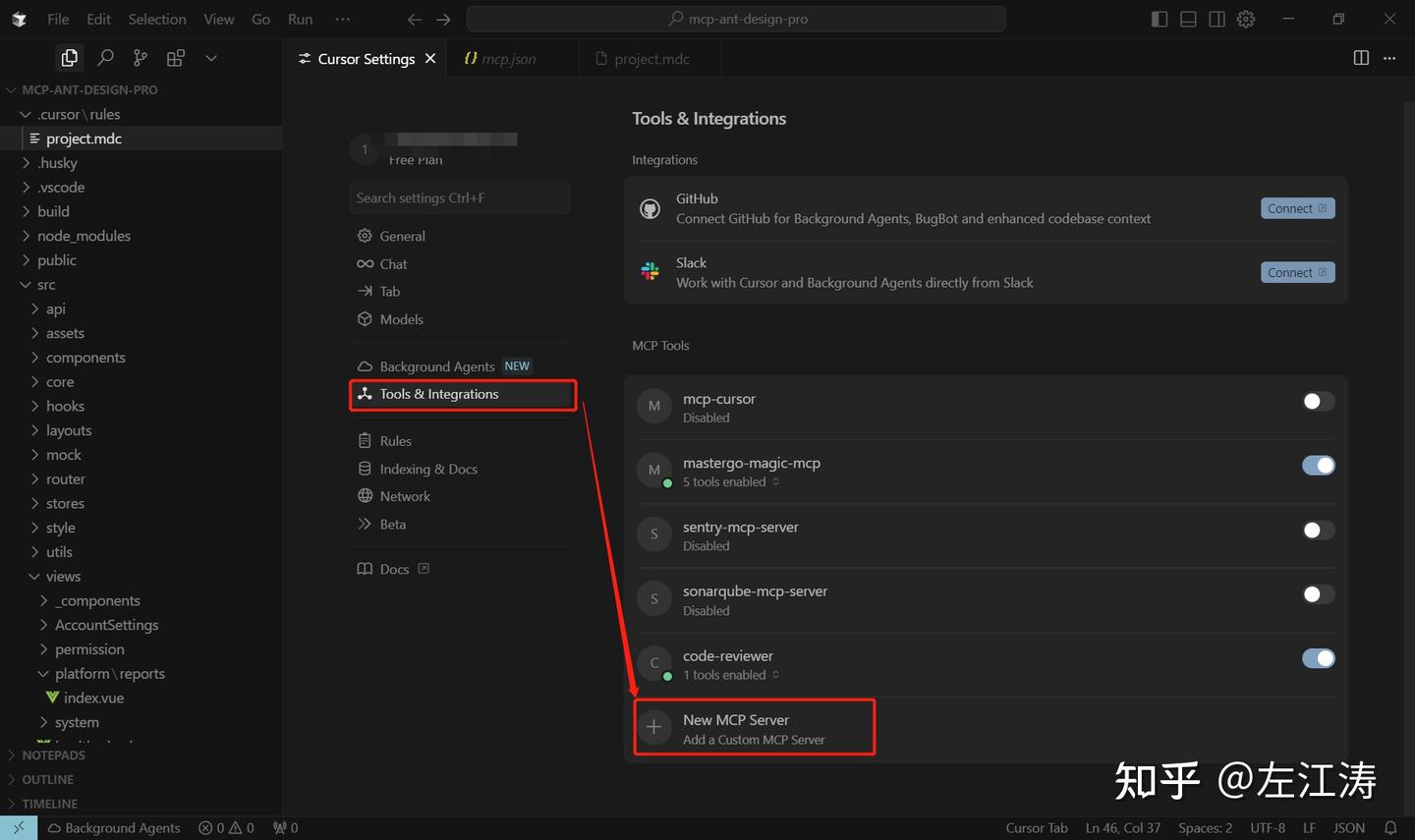Image resolution: width=1415 pixels, height=840 pixels.
Task: Collapse the .cursor\rules folder
Action: tap(71, 114)
